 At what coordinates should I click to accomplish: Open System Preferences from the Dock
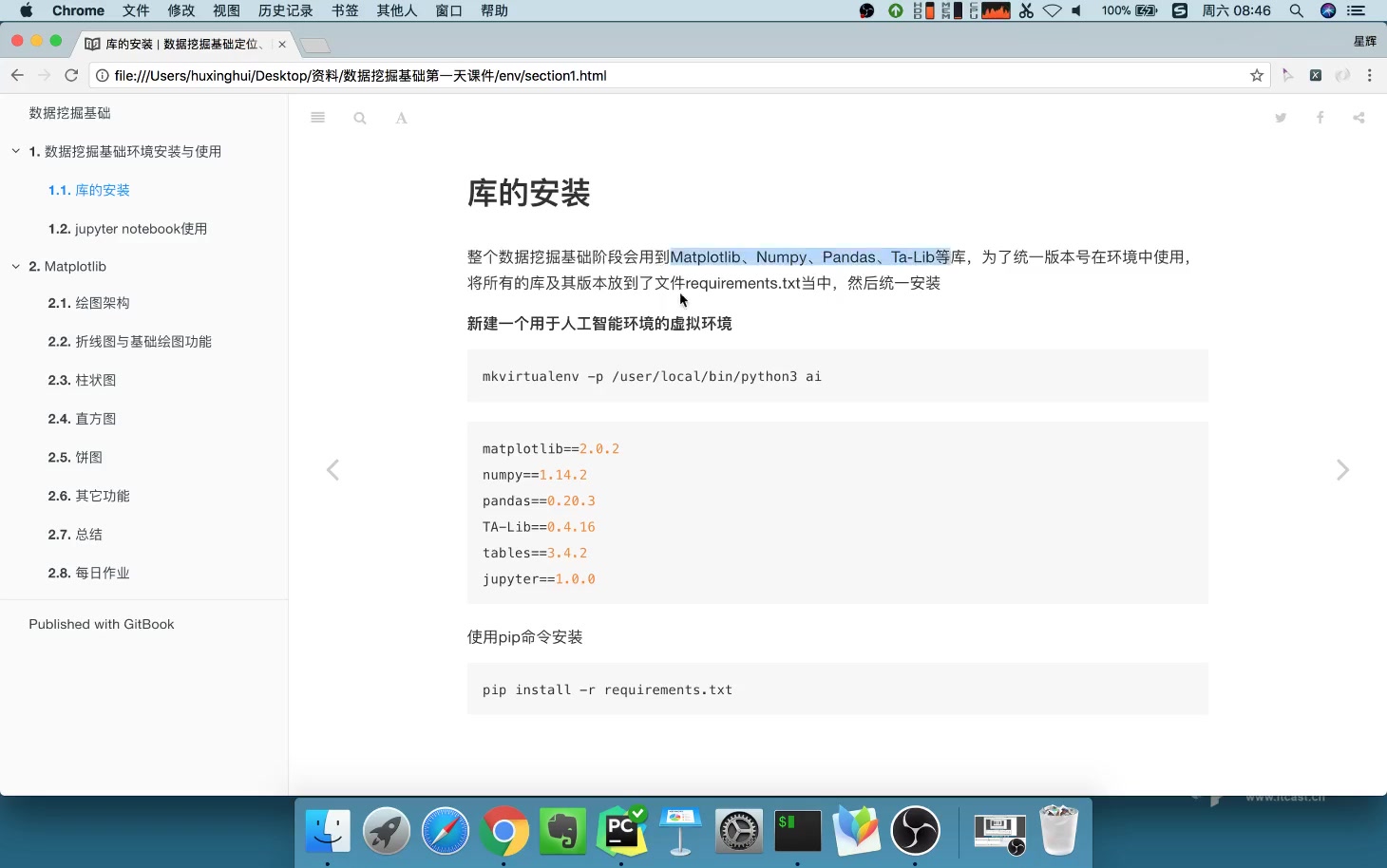click(738, 831)
